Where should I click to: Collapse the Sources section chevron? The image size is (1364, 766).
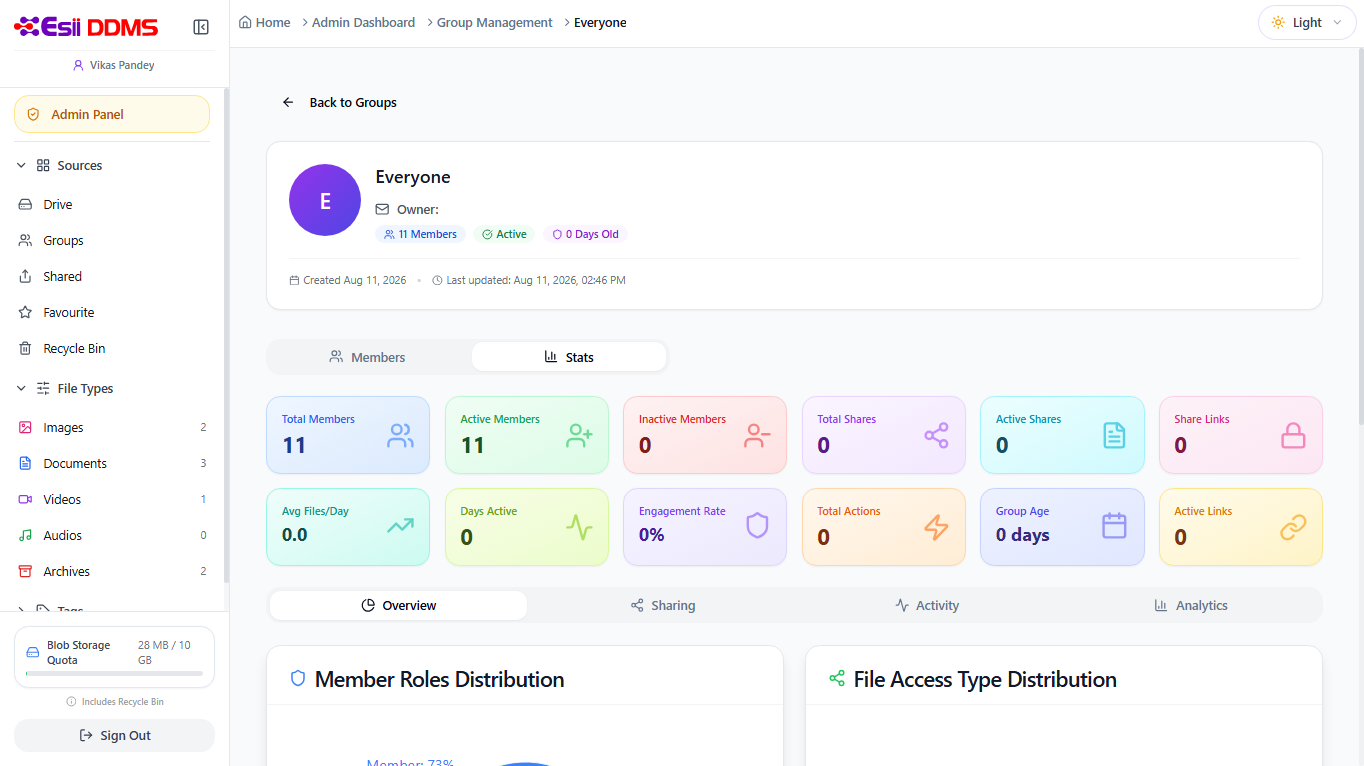click(x=22, y=165)
